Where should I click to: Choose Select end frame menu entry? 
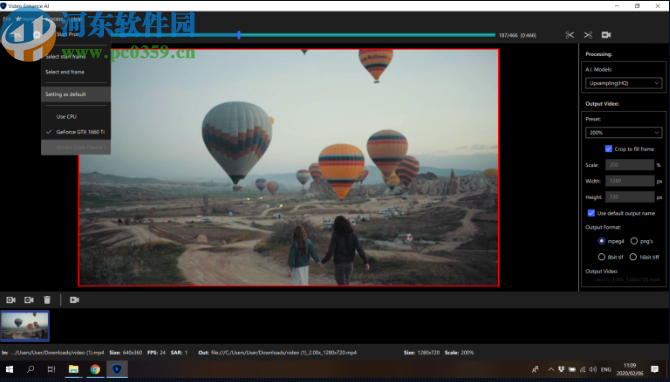(76, 72)
